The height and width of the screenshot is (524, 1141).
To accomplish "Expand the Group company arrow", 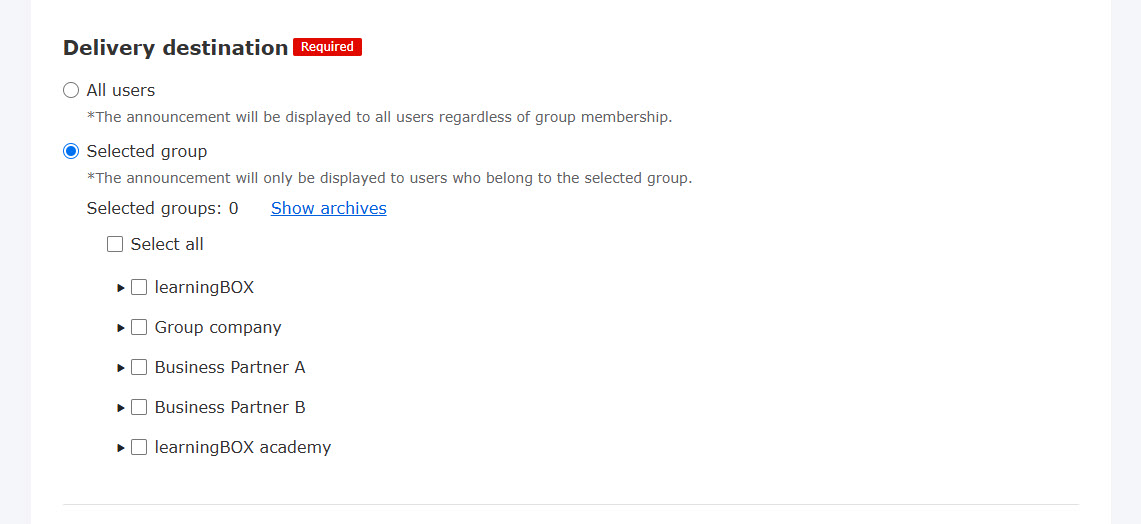I will [121, 328].
